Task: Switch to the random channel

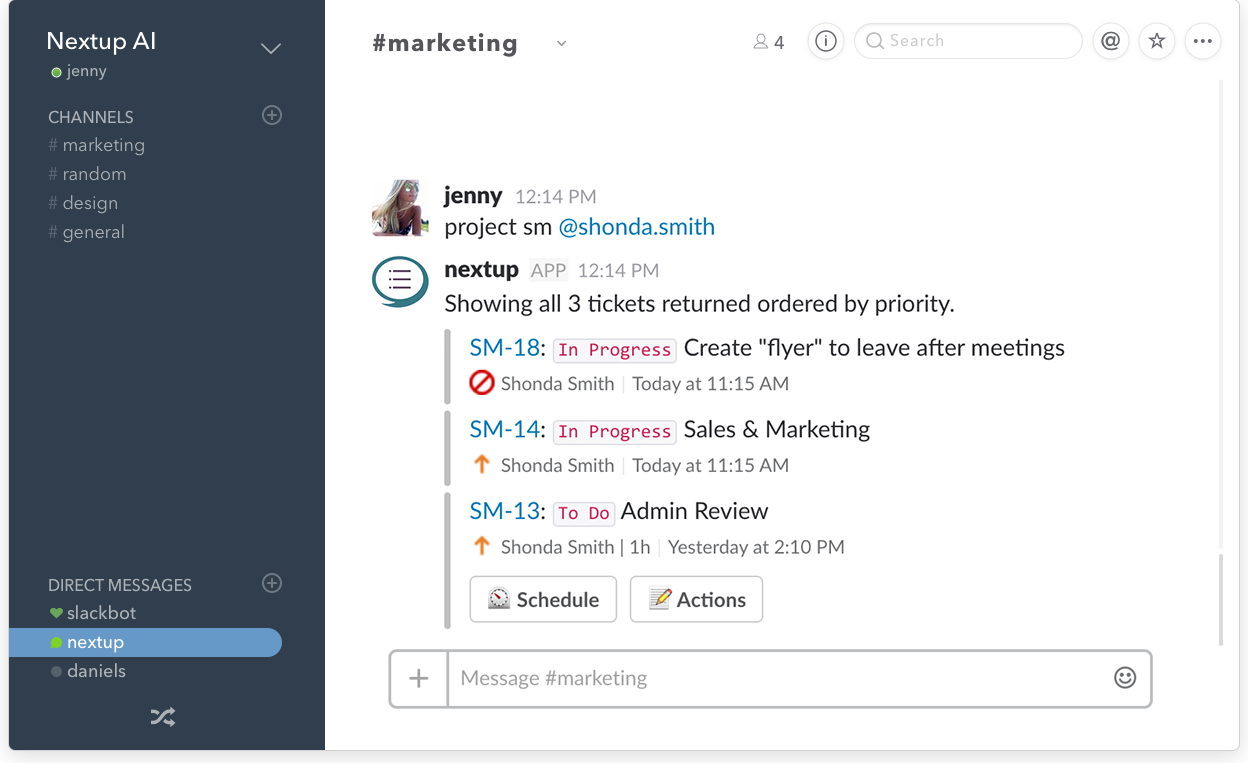Action: pyautogui.click(x=93, y=174)
